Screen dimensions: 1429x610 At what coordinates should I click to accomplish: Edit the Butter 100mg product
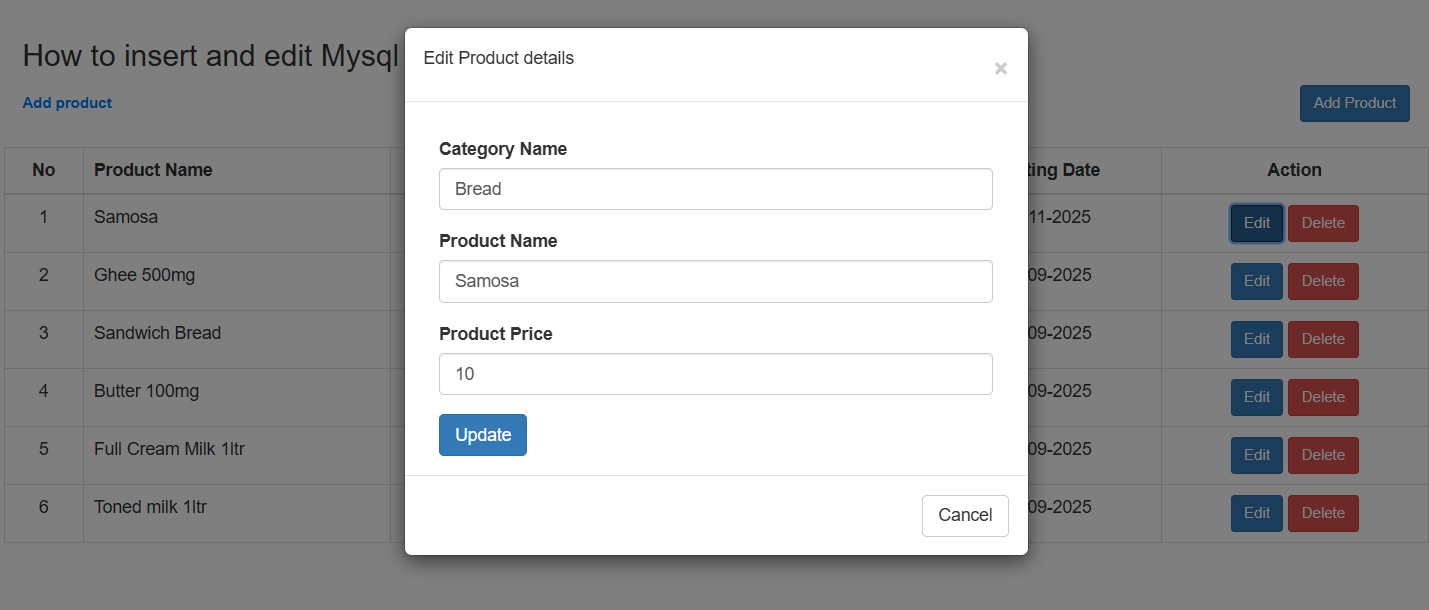pyautogui.click(x=1256, y=397)
